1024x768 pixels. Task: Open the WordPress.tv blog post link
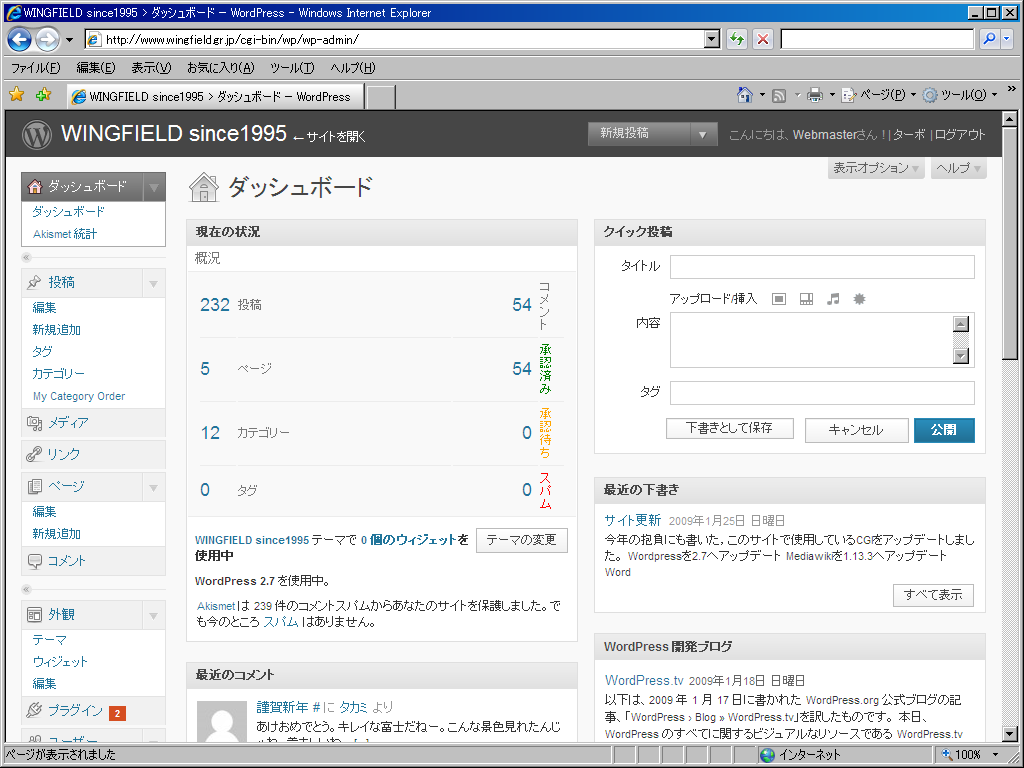pyautogui.click(x=644, y=680)
